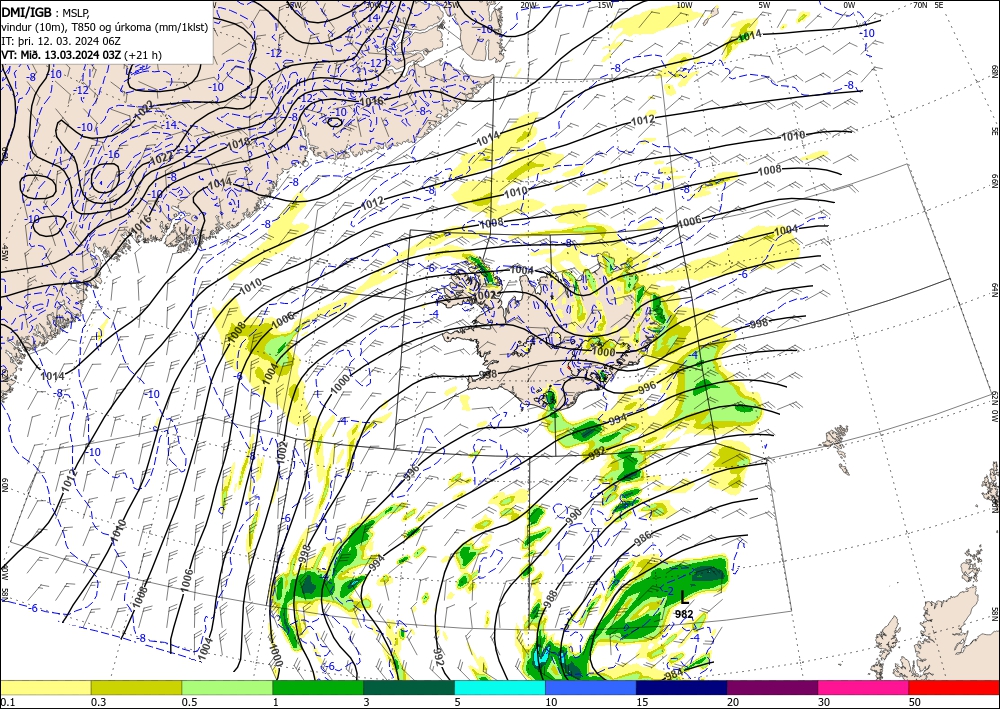Screen dimensions: 1000x709
Task: Click the '15W' longitude label
Action: (606, 5)
